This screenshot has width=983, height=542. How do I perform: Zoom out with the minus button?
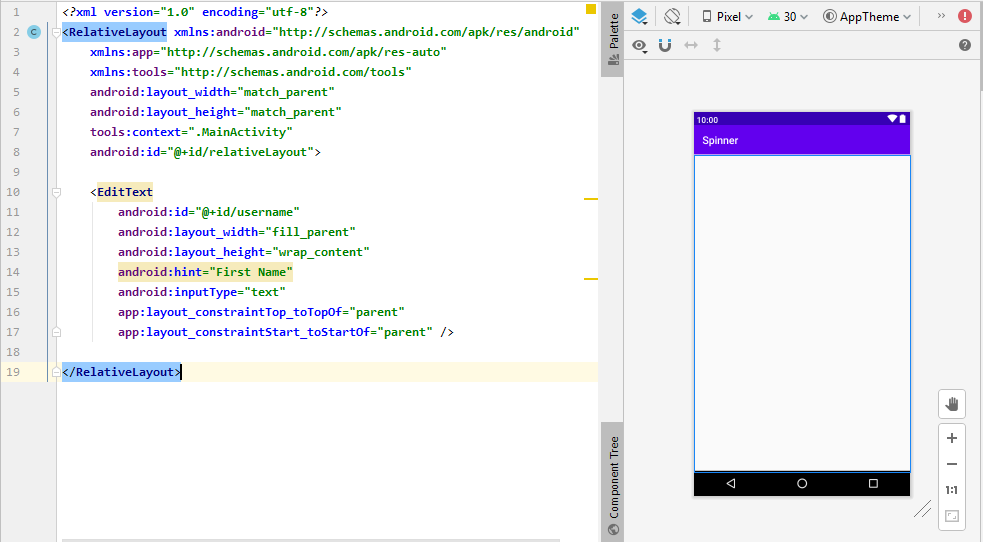[952, 464]
